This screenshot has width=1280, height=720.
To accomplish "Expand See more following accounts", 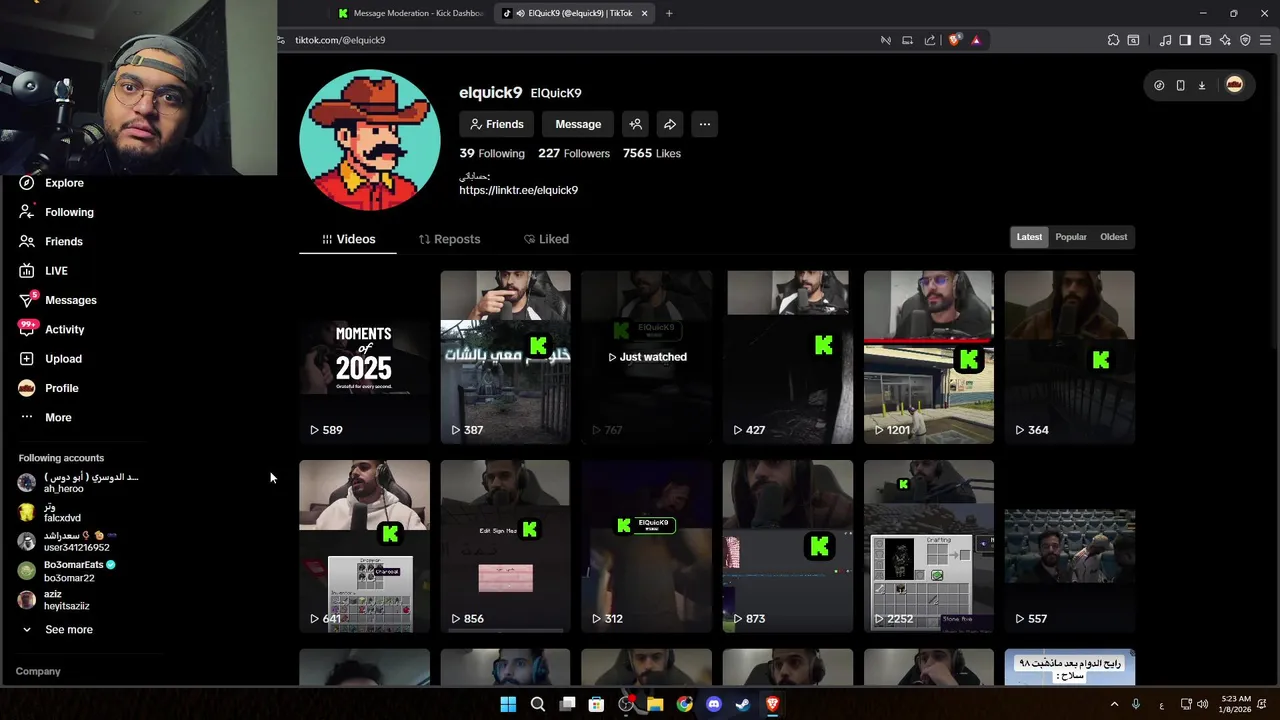I will tap(58, 629).
